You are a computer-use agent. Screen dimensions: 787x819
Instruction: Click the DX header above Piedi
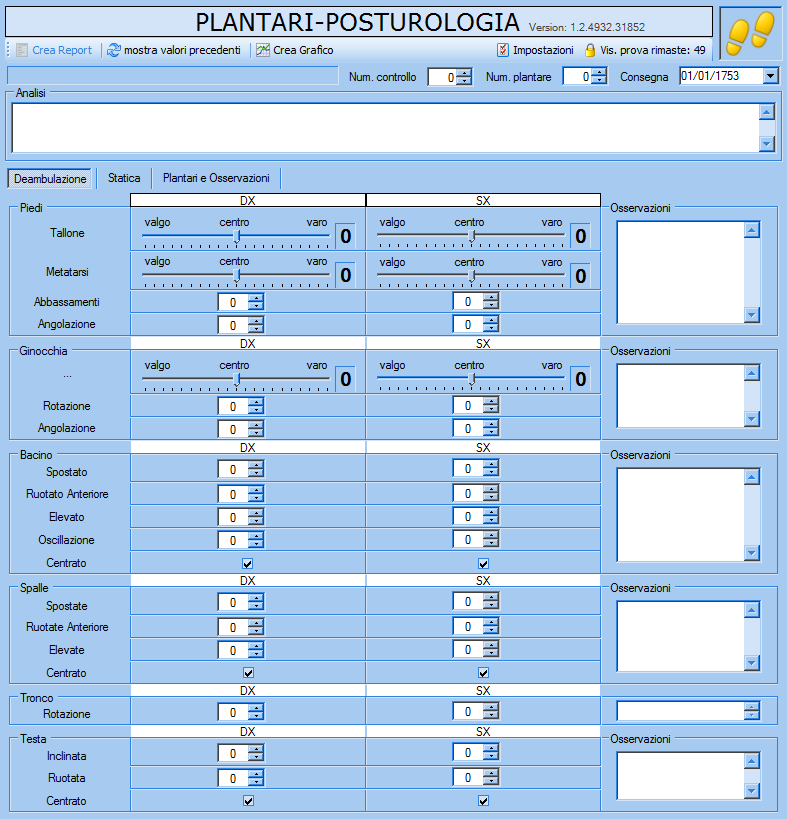(x=248, y=201)
